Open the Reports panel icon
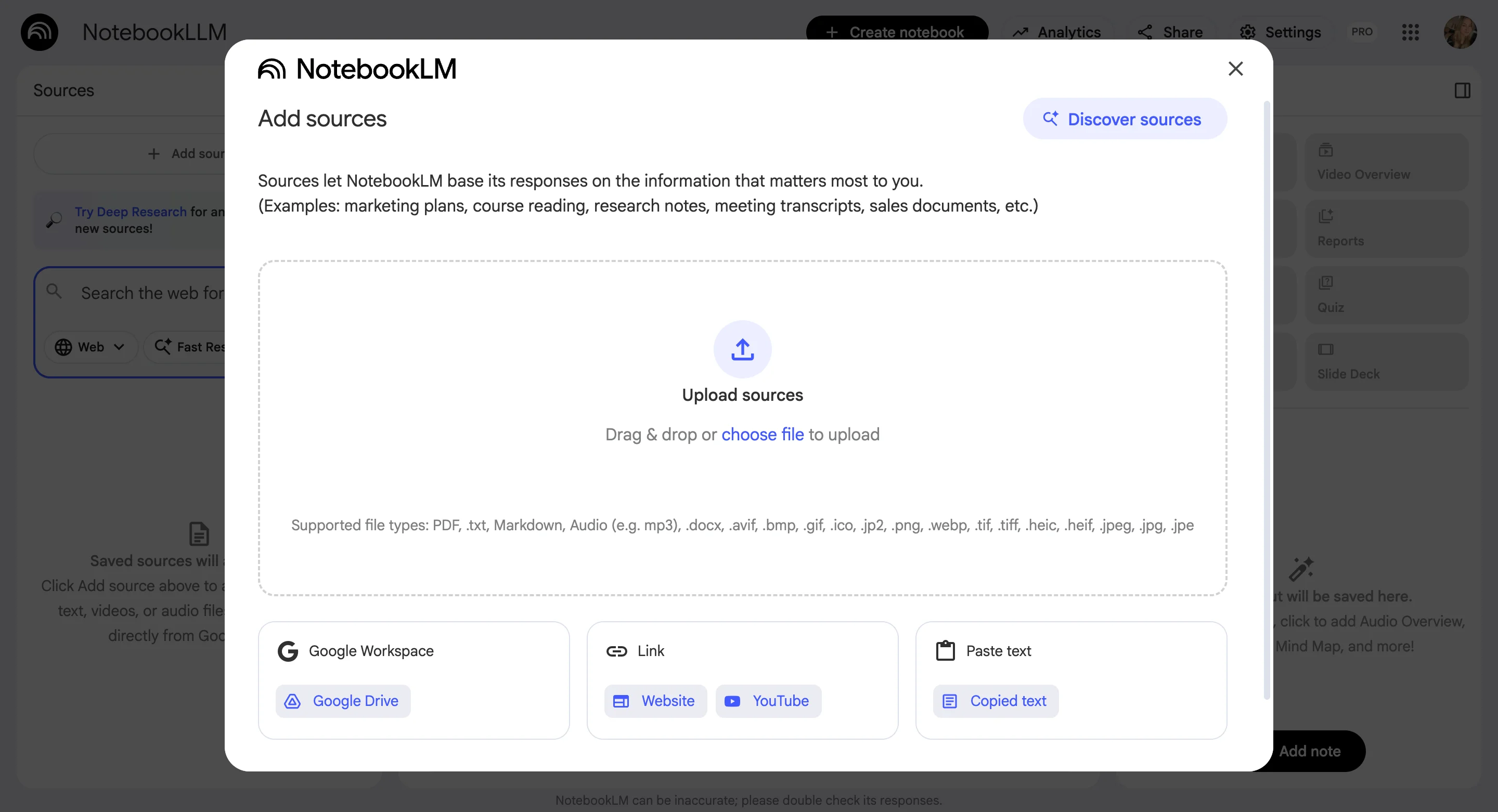The width and height of the screenshot is (1498, 812). (x=1326, y=216)
